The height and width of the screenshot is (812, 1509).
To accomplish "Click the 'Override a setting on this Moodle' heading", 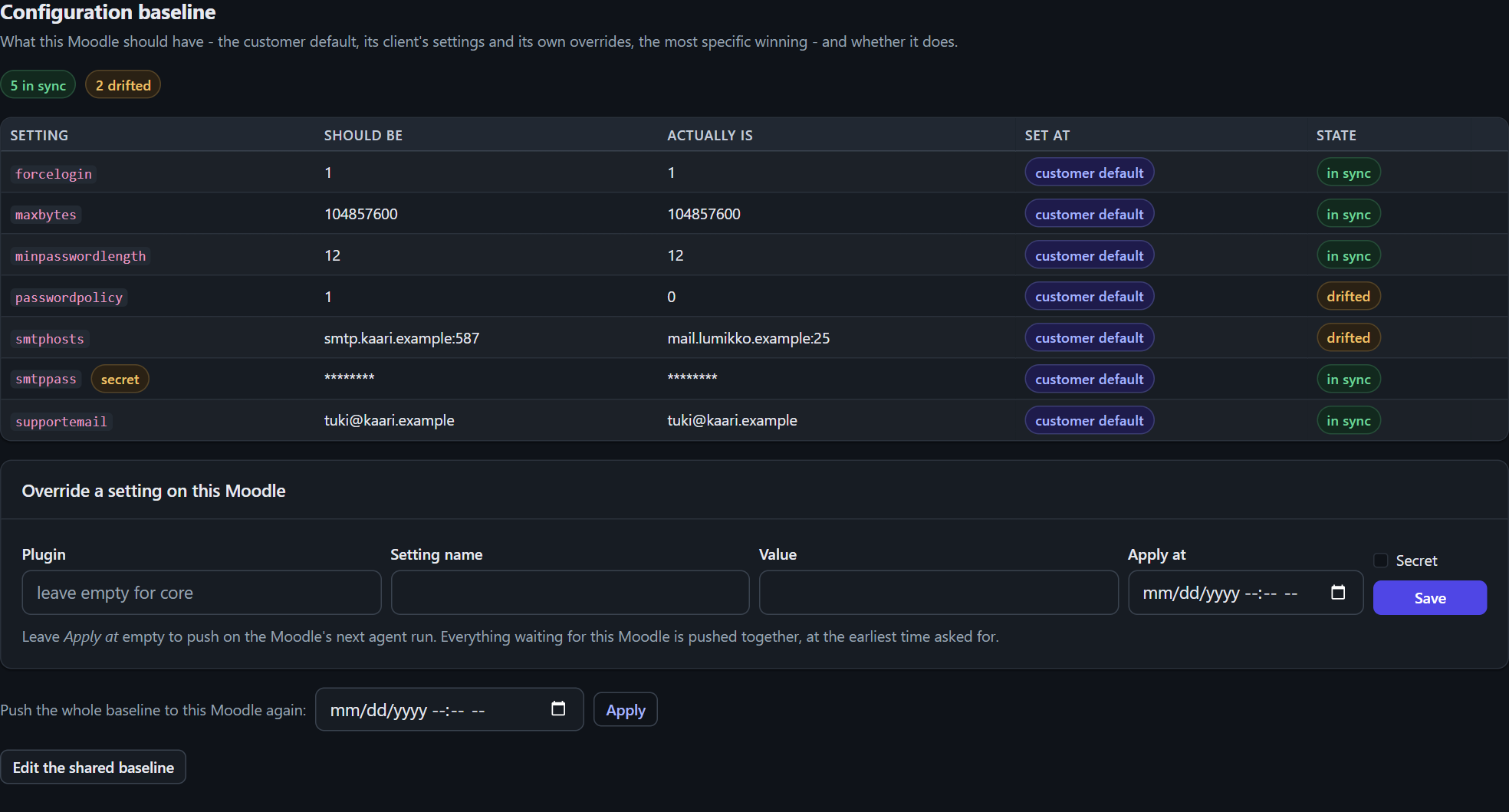I will tap(153, 491).
